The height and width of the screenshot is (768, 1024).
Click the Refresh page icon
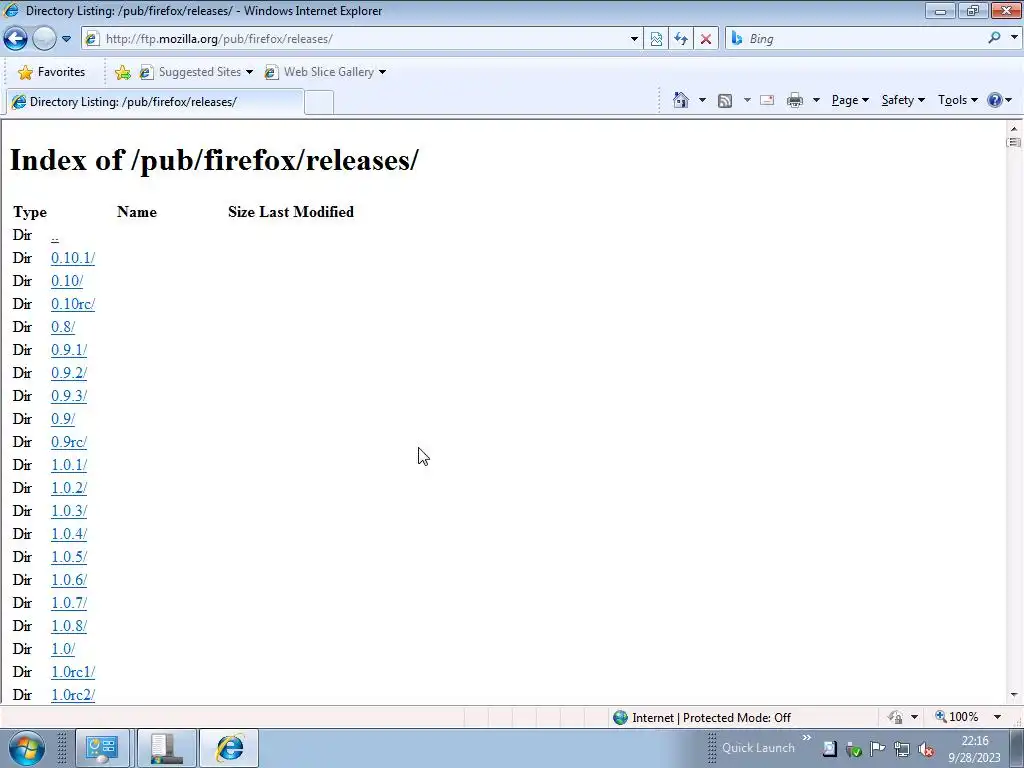click(x=681, y=39)
